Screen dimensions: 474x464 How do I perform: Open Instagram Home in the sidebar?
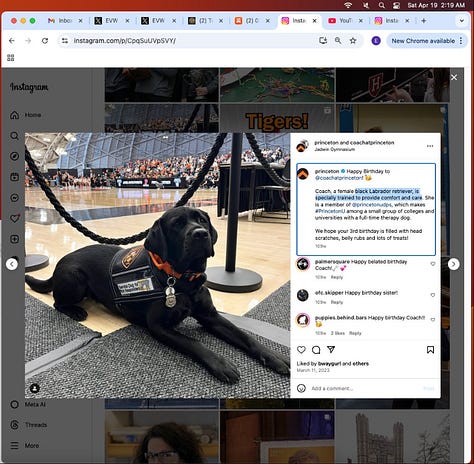pyautogui.click(x=25, y=115)
